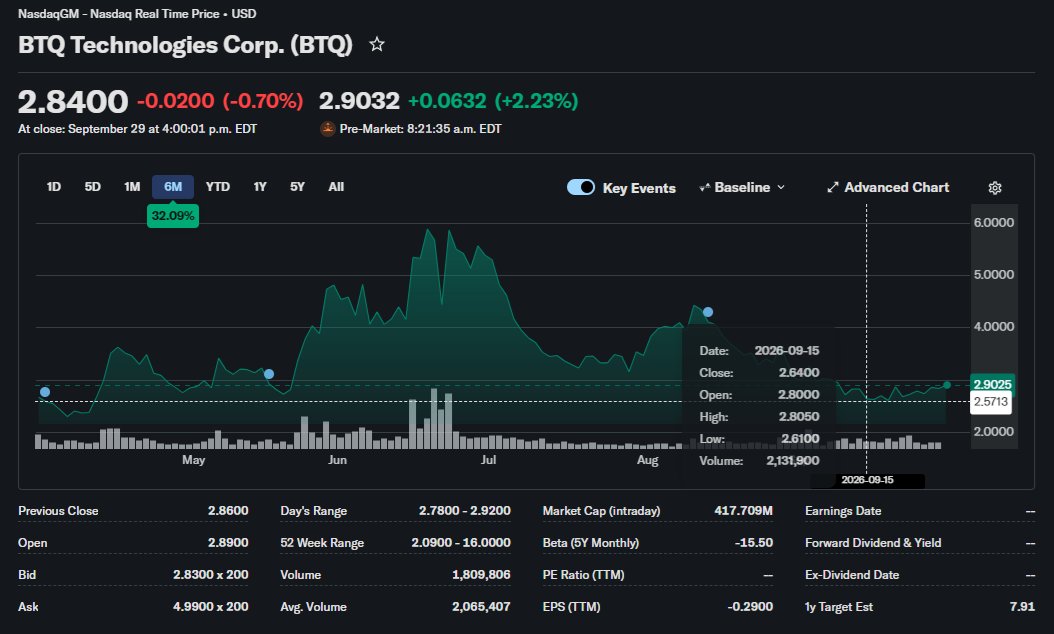Screen dimensions: 1054x634
Task: Switch to the YTD time range
Action: click(x=218, y=187)
